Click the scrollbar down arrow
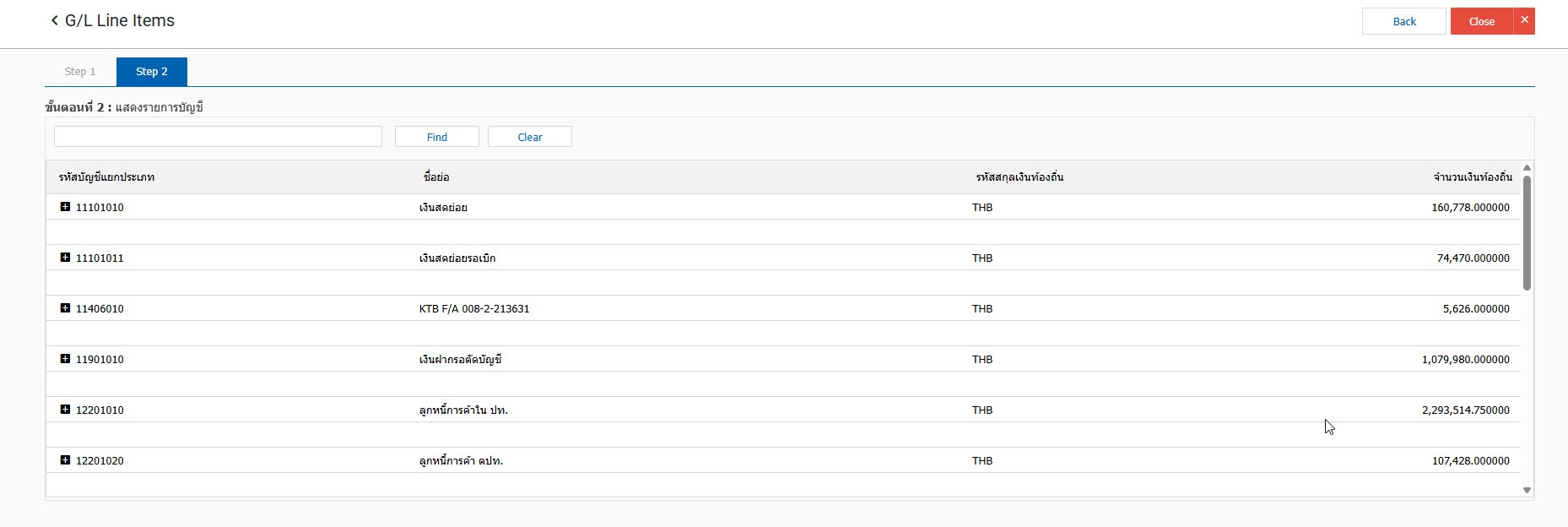The image size is (1568, 527). tap(1527, 490)
